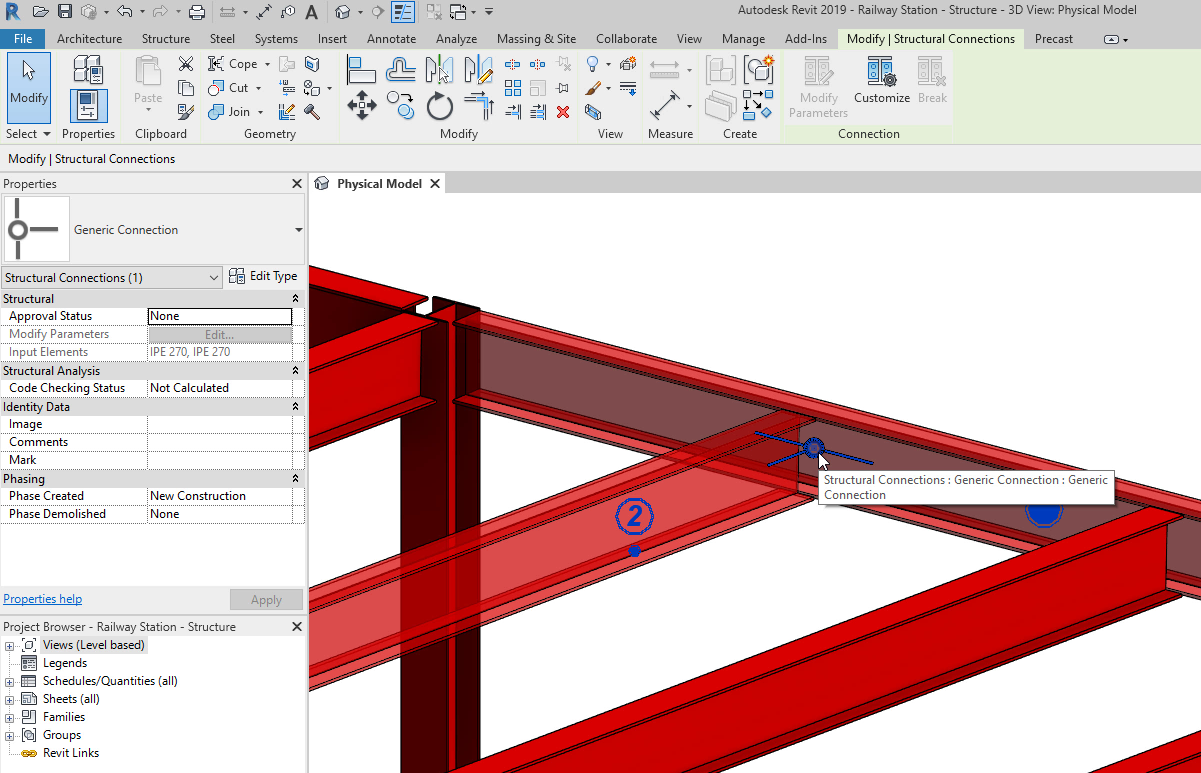Image resolution: width=1201 pixels, height=773 pixels.
Task: Click the Align tool icon
Action: point(361,70)
